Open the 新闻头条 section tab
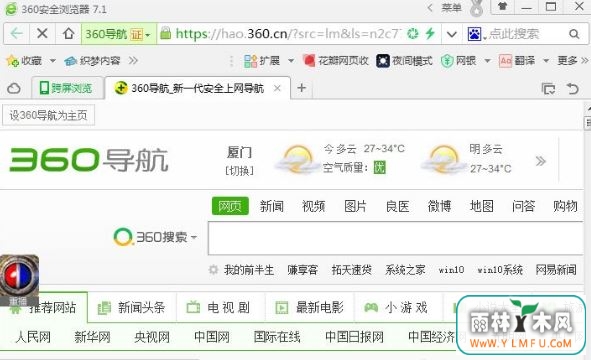The image size is (591, 360). [x=132, y=308]
